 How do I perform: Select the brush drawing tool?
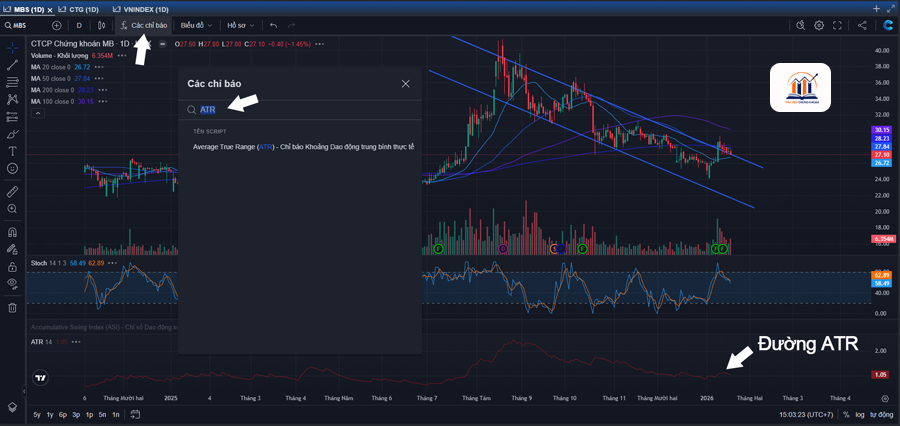point(12,134)
